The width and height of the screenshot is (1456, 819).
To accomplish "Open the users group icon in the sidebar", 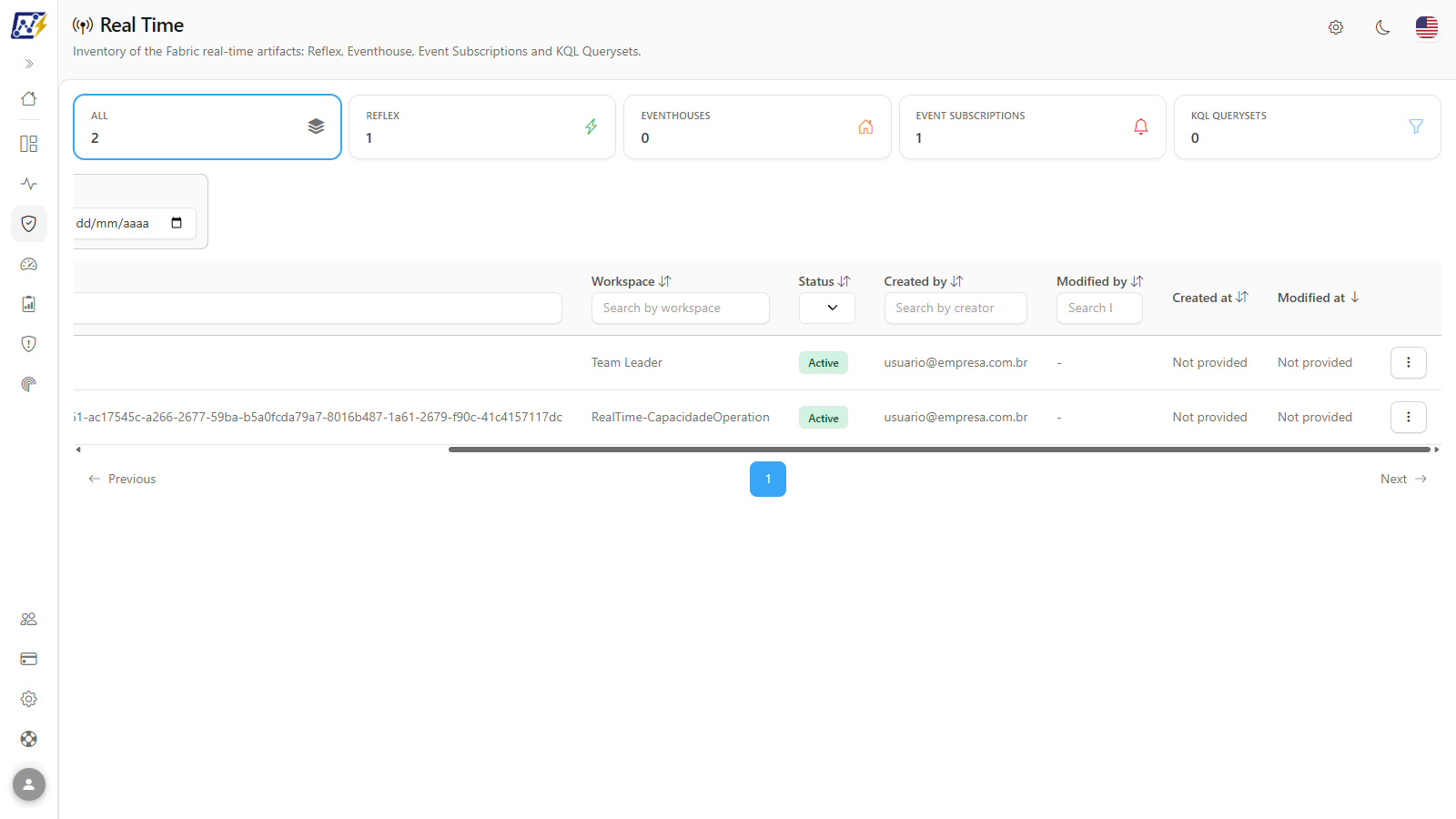I will 29,619.
